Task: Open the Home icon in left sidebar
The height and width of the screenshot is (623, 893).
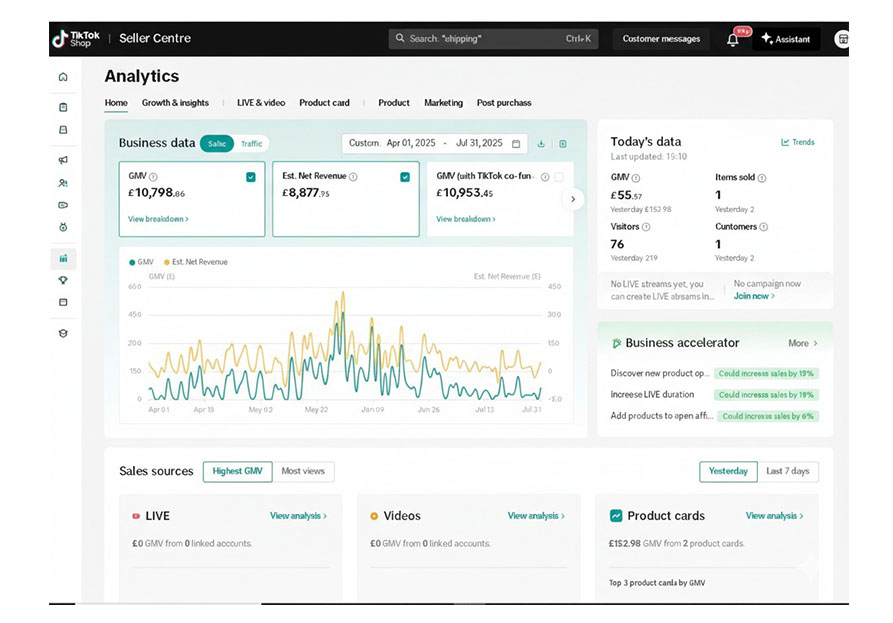Action: point(63,77)
